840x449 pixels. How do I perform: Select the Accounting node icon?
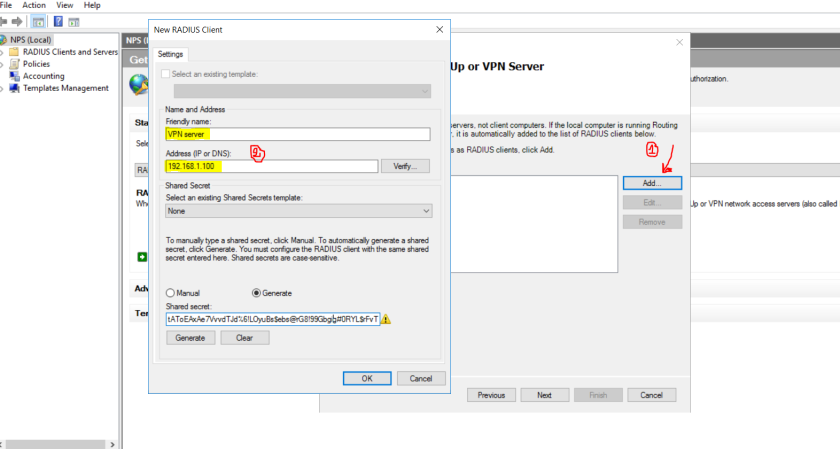click(14, 76)
